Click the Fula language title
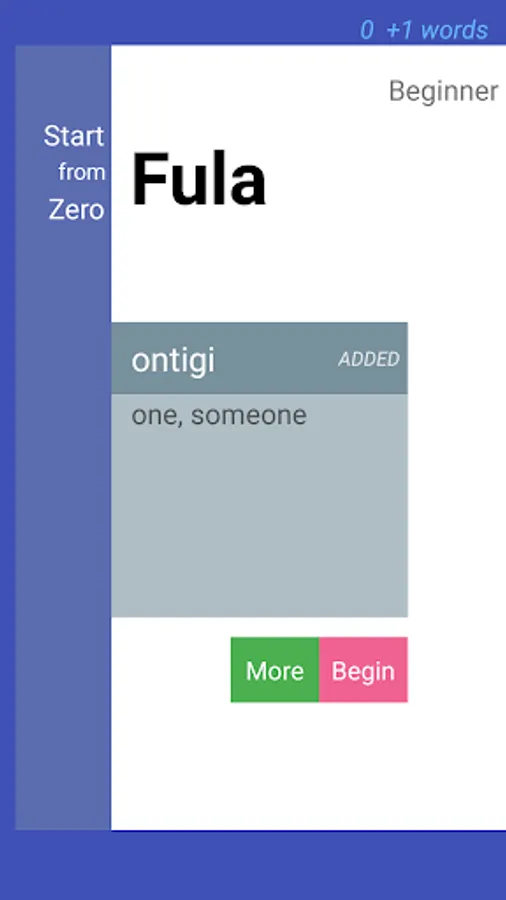The height and width of the screenshot is (900, 506). (198, 179)
